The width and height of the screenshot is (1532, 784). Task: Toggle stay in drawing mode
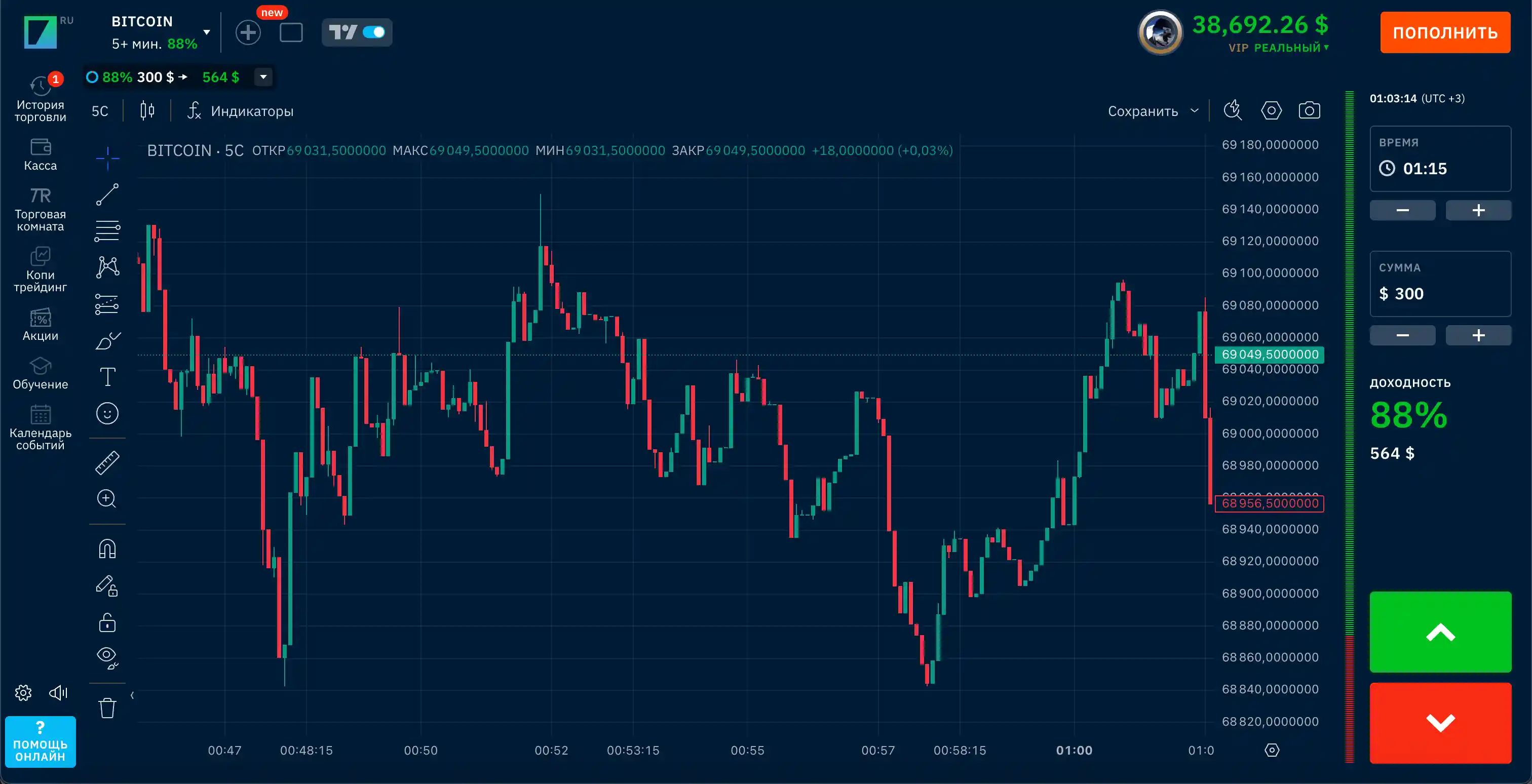tap(107, 586)
